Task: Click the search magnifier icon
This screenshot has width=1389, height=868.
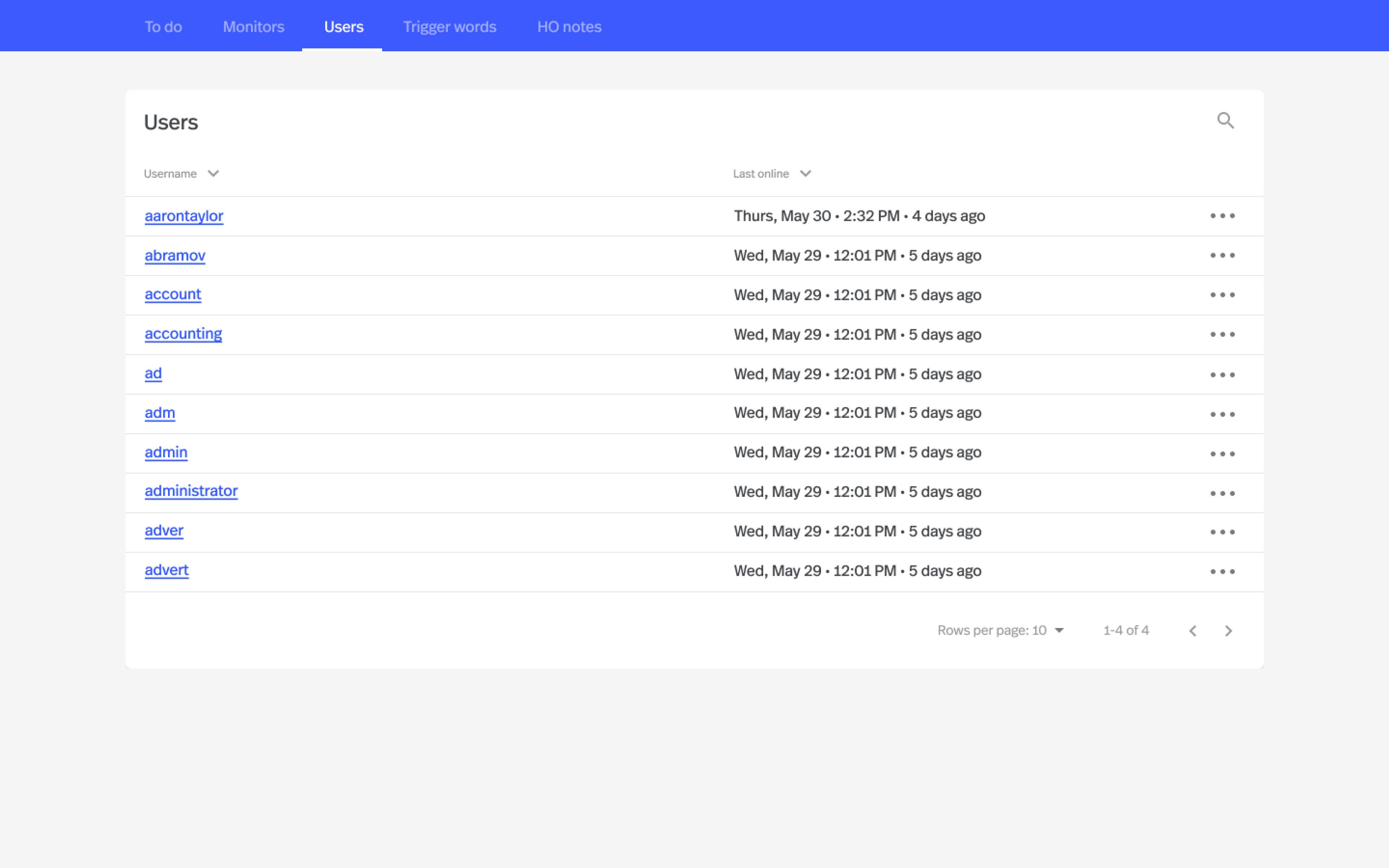Action: click(1225, 120)
